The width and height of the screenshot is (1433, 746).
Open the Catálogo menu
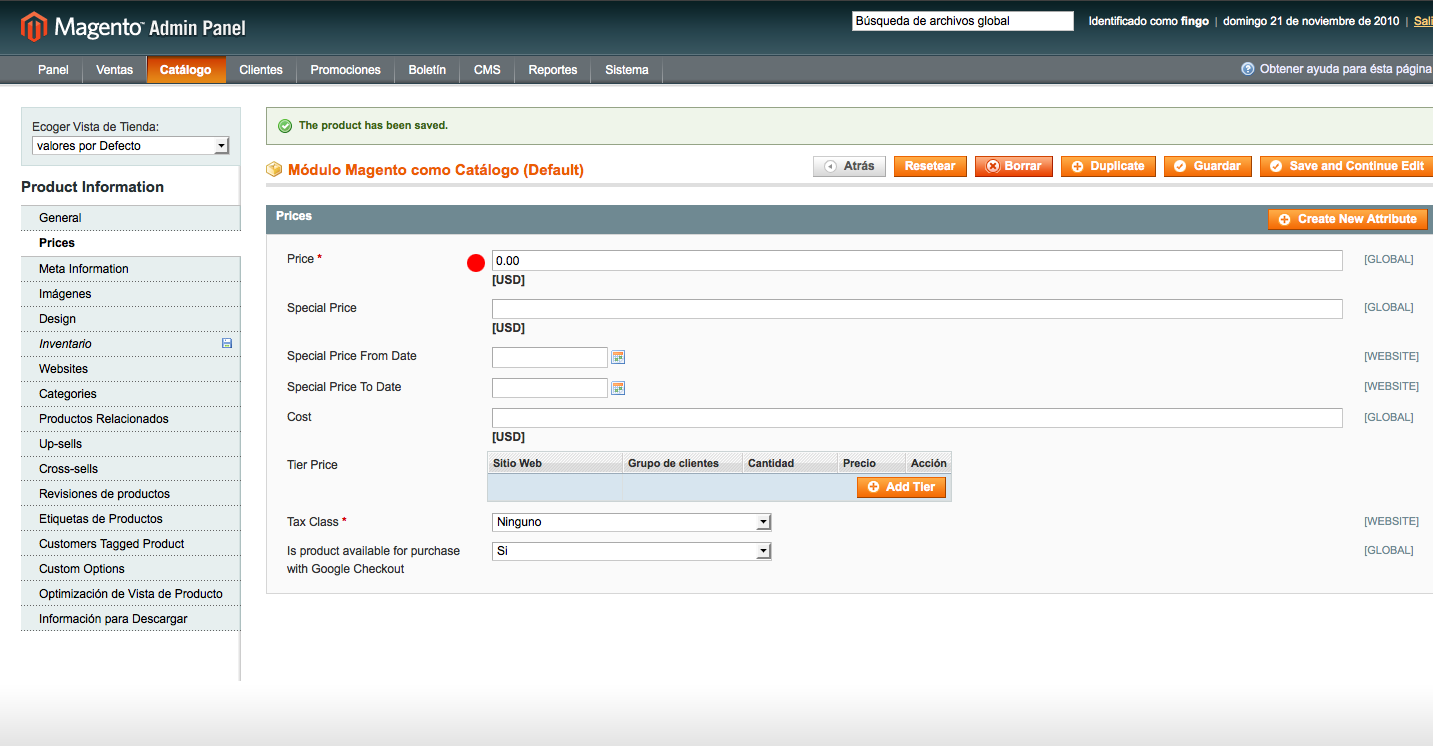click(x=186, y=70)
